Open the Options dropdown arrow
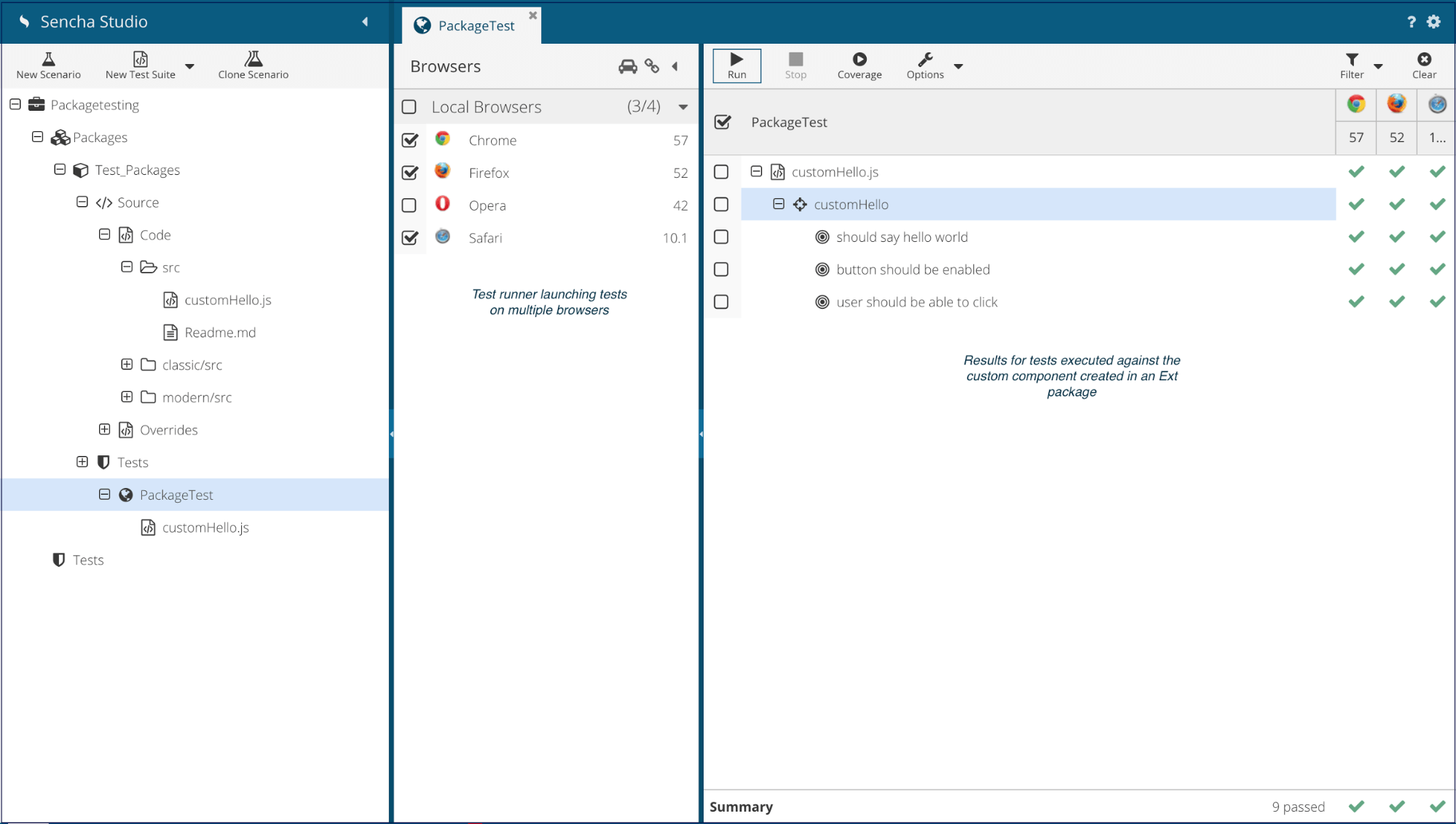The width and height of the screenshot is (1456, 824). click(x=959, y=66)
